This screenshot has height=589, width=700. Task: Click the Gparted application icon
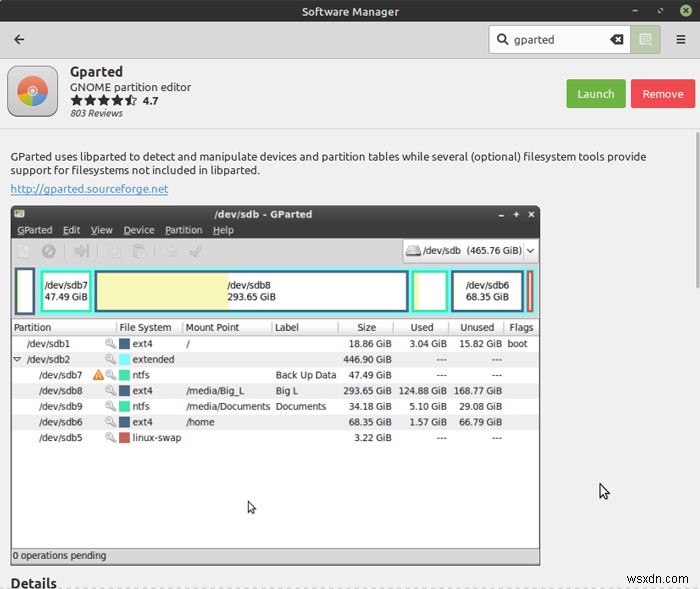pos(32,91)
